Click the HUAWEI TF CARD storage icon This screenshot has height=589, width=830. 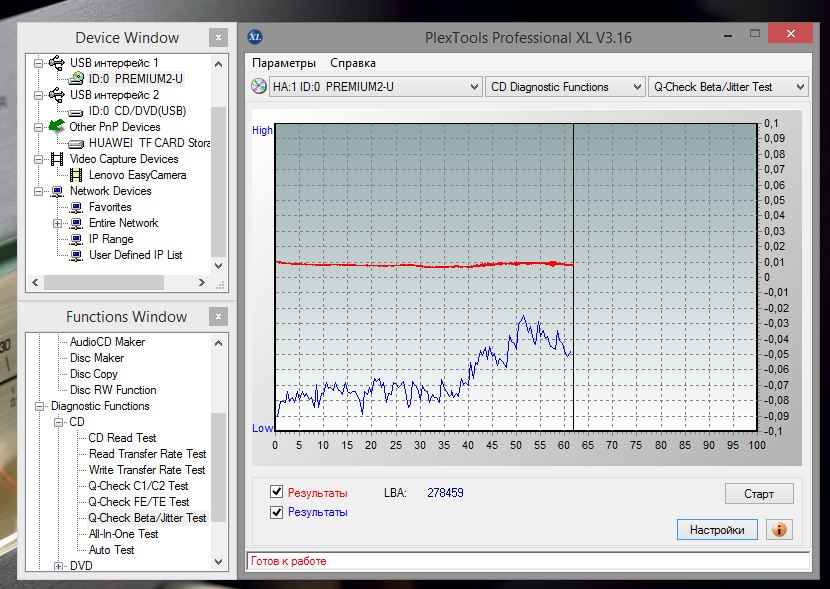[76, 143]
